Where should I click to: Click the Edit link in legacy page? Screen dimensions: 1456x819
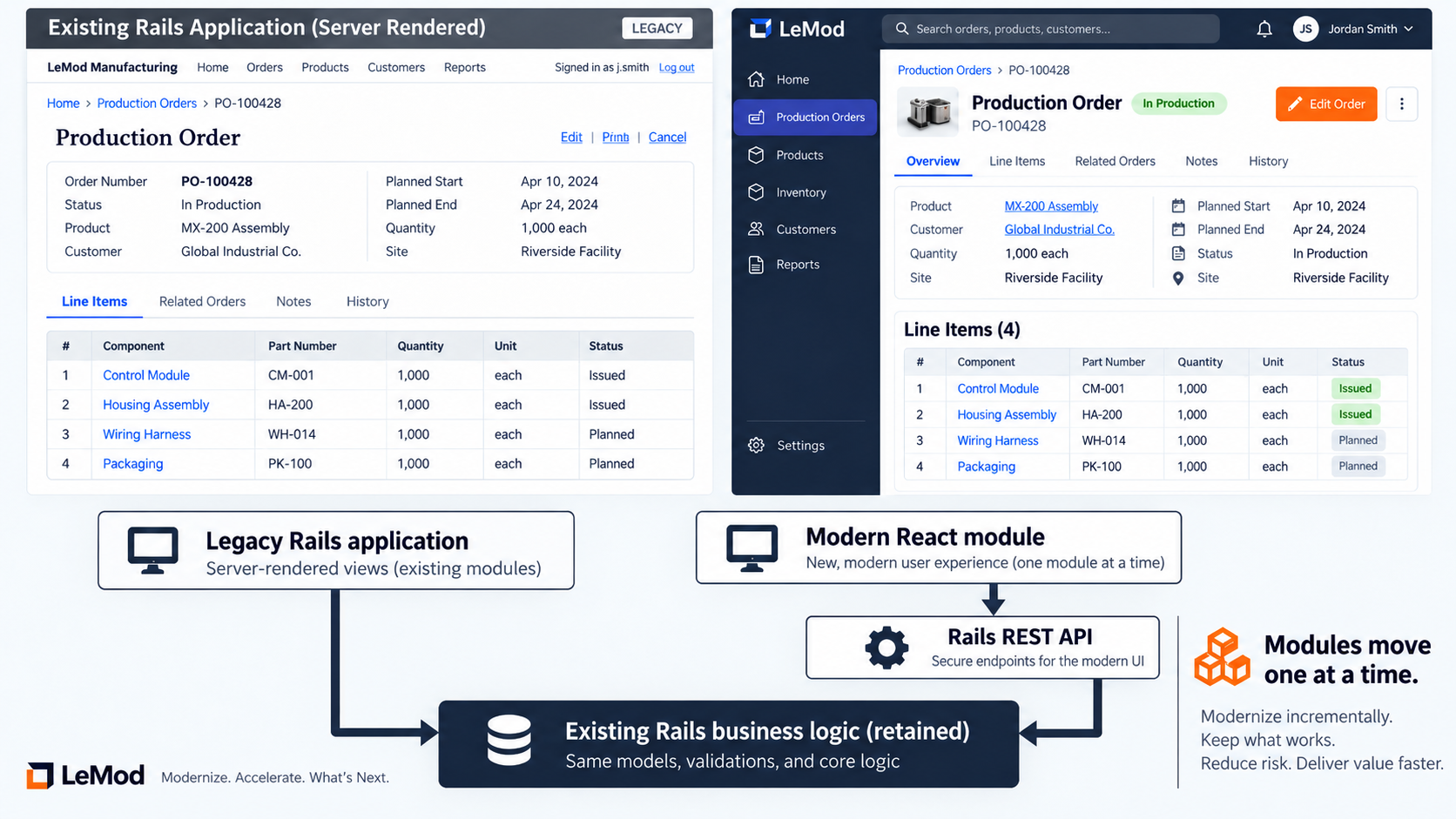tap(571, 138)
